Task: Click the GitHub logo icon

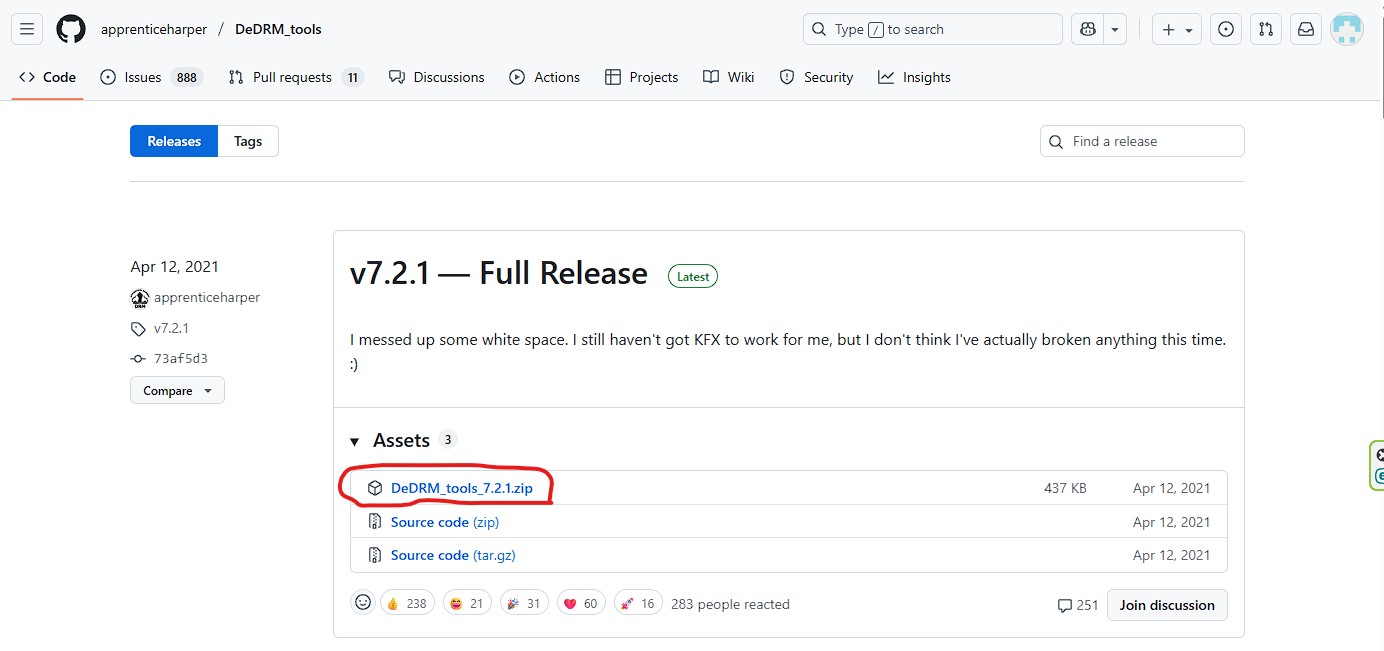Action: tap(71, 30)
